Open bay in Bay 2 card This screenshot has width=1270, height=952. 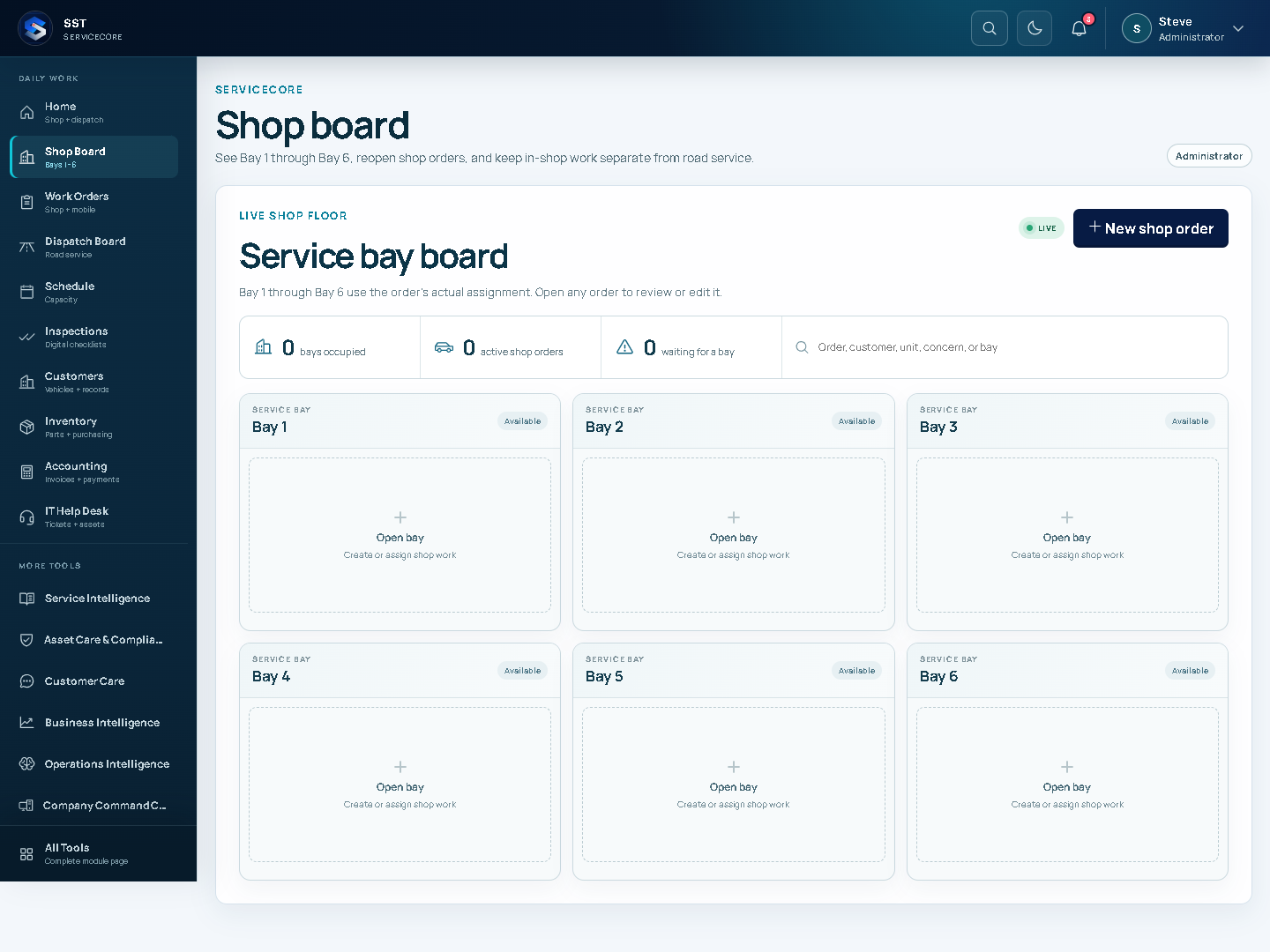click(x=734, y=535)
